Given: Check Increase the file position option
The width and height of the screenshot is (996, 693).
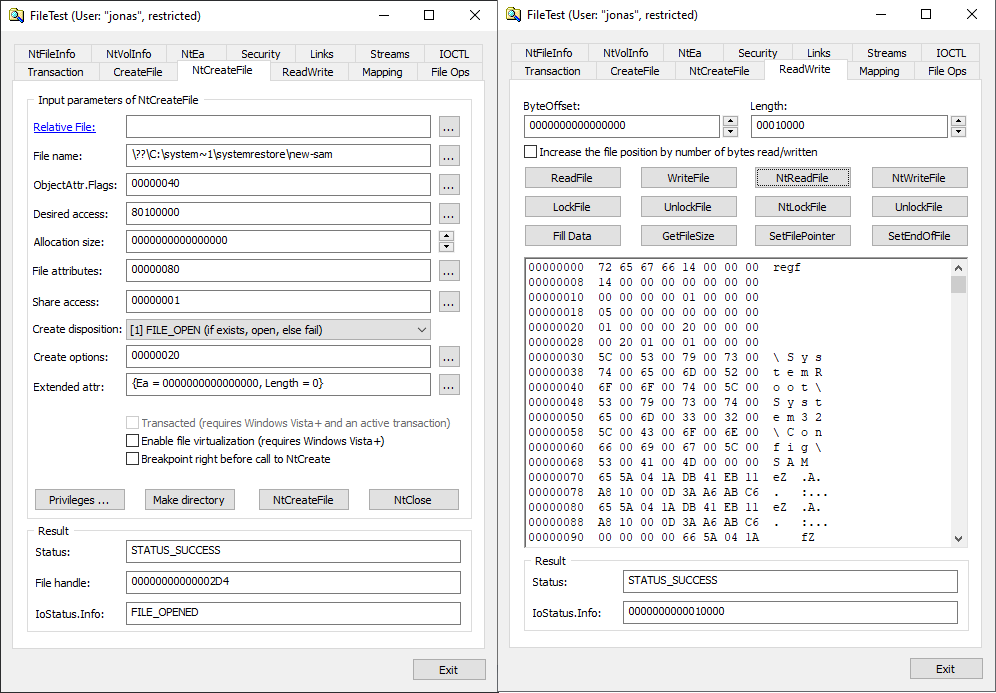Looking at the screenshot, I should [x=530, y=152].
